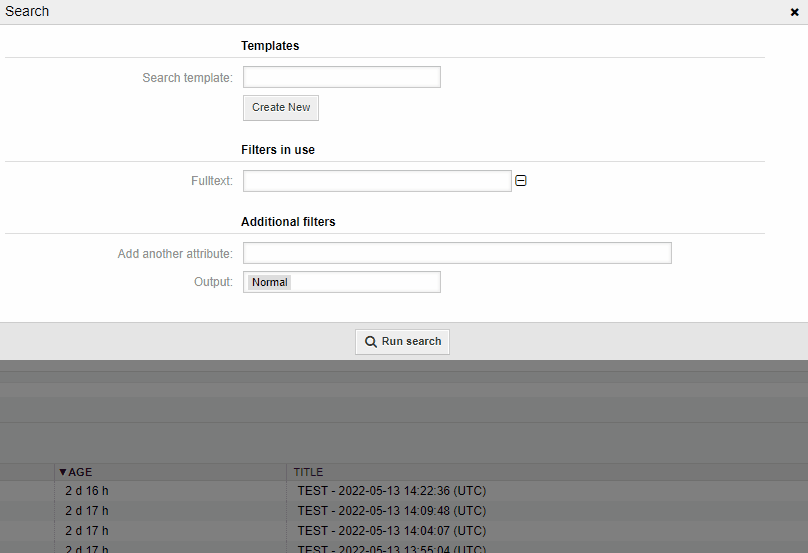Remove the Fulltext filter with minus icon
This screenshot has height=553, width=808.
coord(520,181)
